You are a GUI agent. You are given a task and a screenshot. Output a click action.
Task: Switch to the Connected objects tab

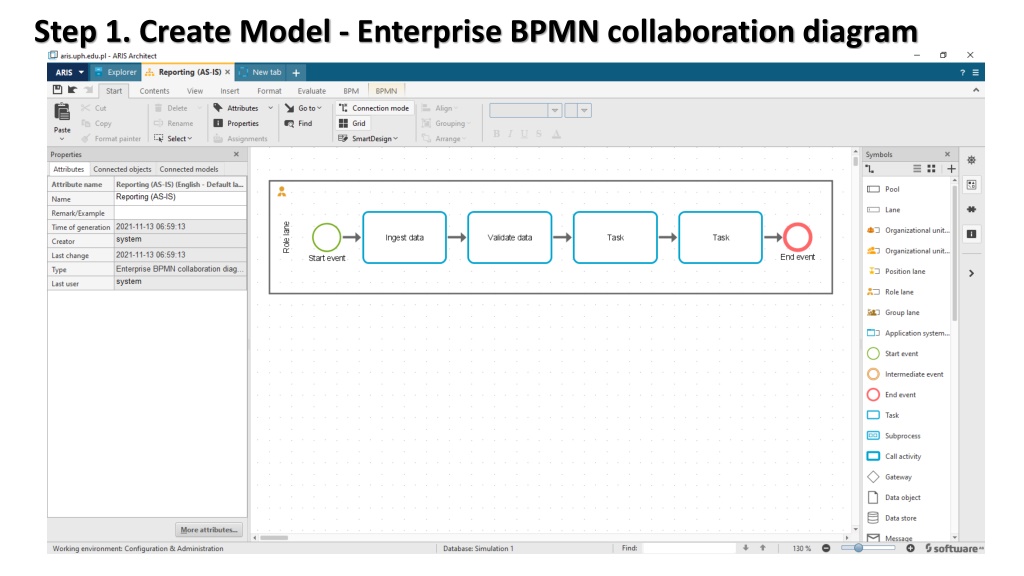[x=122, y=169]
